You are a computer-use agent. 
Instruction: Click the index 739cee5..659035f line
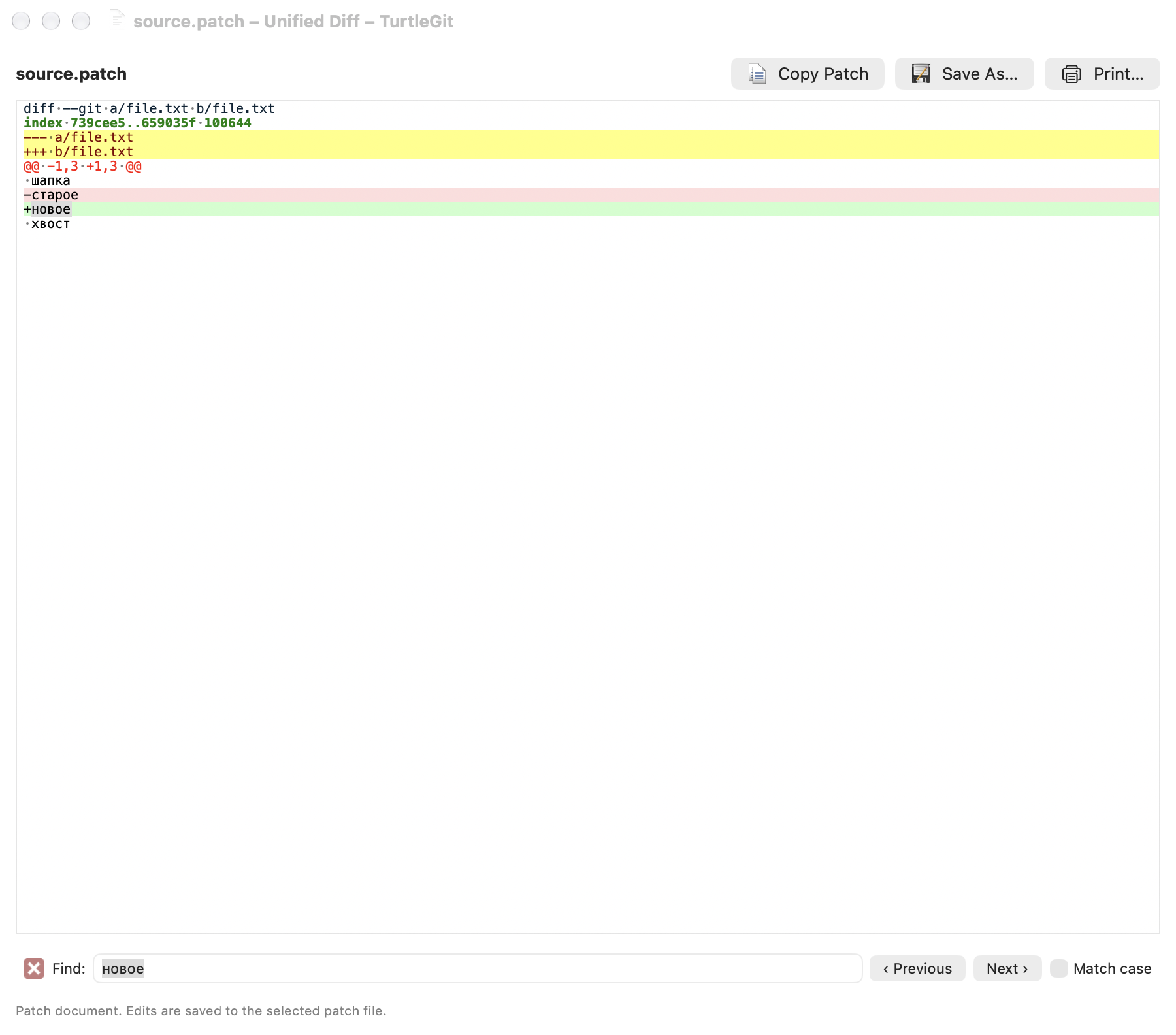coord(137,123)
